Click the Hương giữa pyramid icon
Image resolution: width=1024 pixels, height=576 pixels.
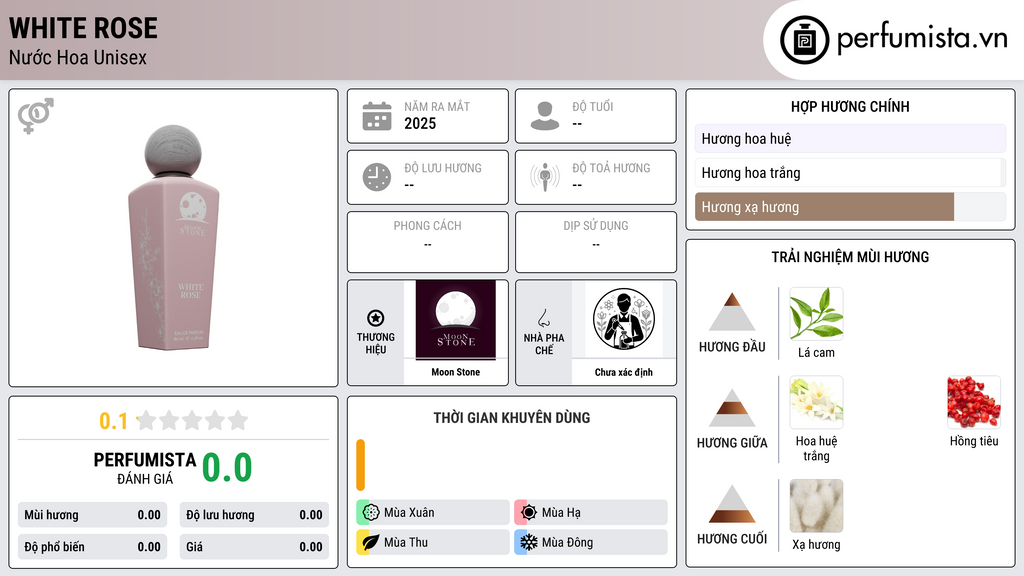[x=732, y=408]
